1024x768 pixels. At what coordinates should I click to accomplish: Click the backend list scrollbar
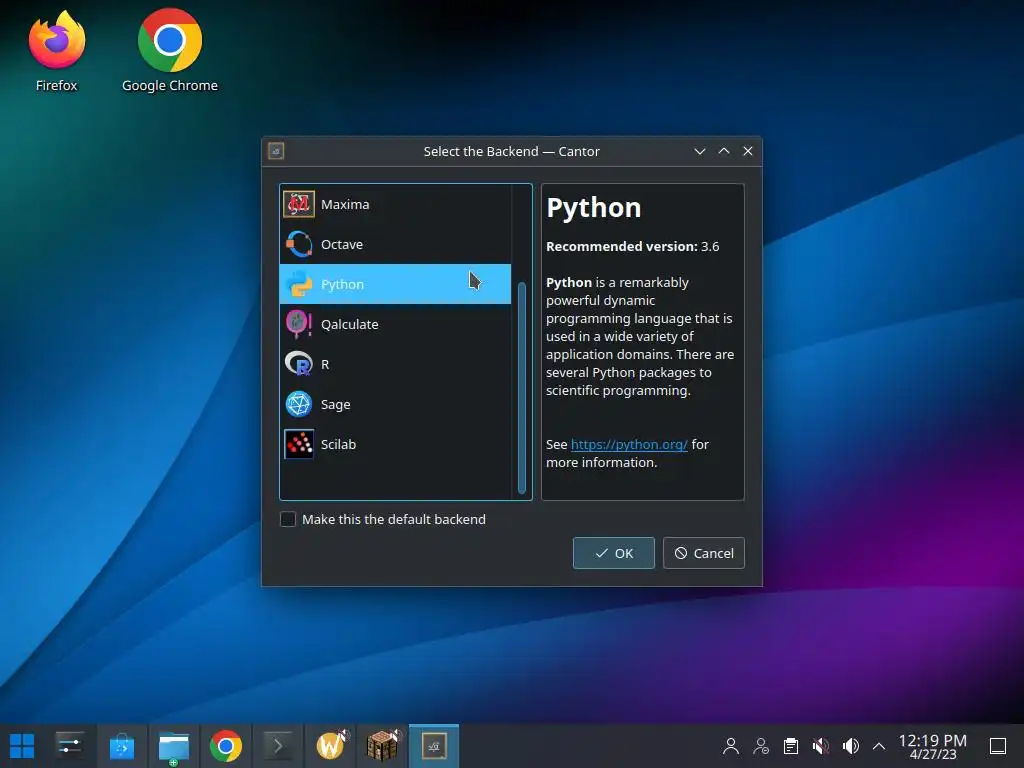click(x=522, y=388)
